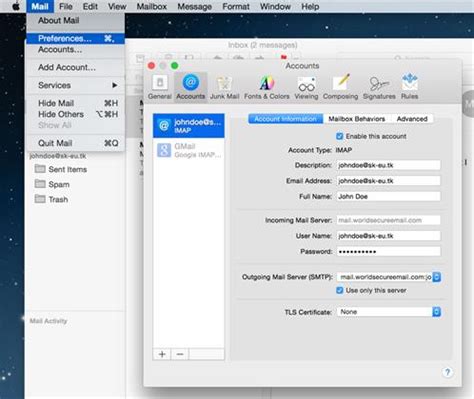Click Mail Activity label in sidebar
Screen dimensions: 474x399
pyautogui.click(x=48, y=321)
